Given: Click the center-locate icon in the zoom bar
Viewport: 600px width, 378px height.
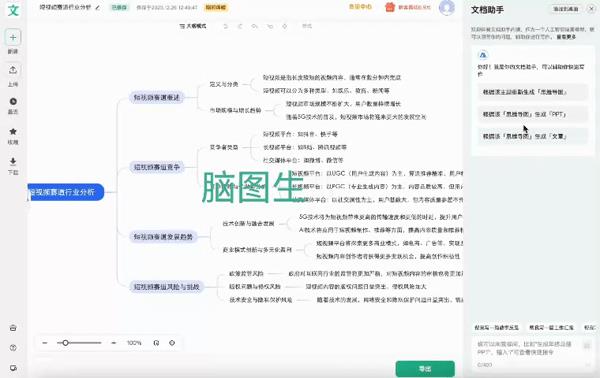Looking at the screenshot, I should click(172, 343).
